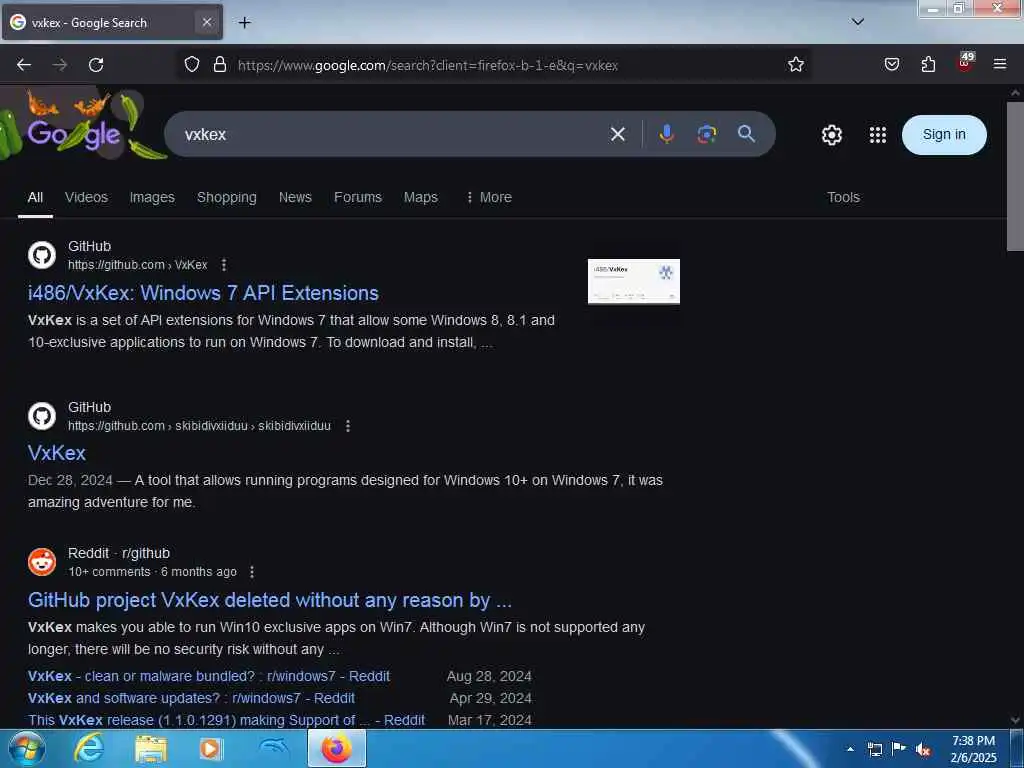Click the Reddit favicon icon

(x=42, y=562)
